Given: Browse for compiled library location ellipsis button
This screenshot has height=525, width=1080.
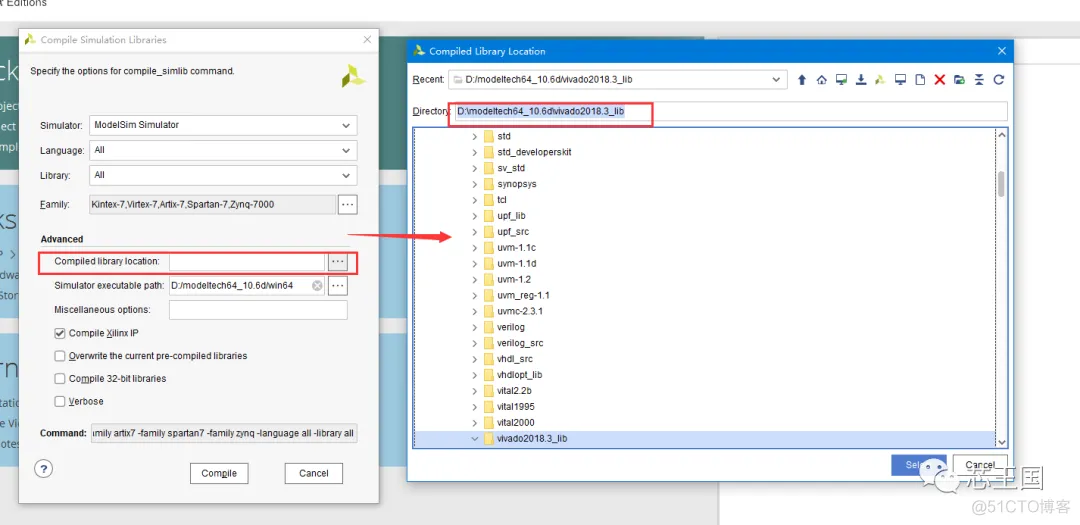Looking at the screenshot, I should point(338,262).
